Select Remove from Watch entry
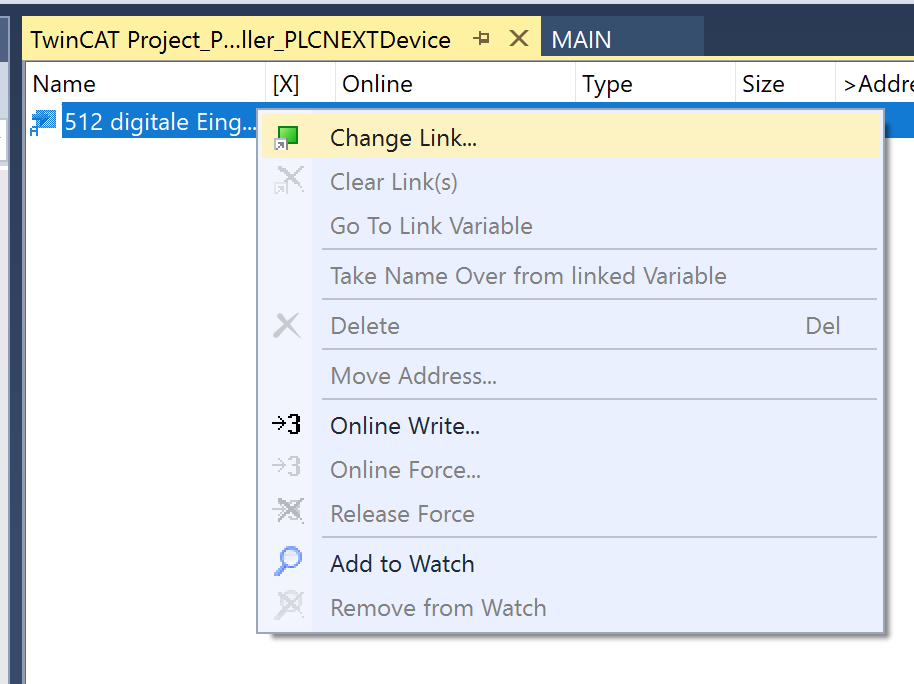Image resolution: width=914 pixels, height=684 pixels. pyautogui.click(x=570, y=608)
